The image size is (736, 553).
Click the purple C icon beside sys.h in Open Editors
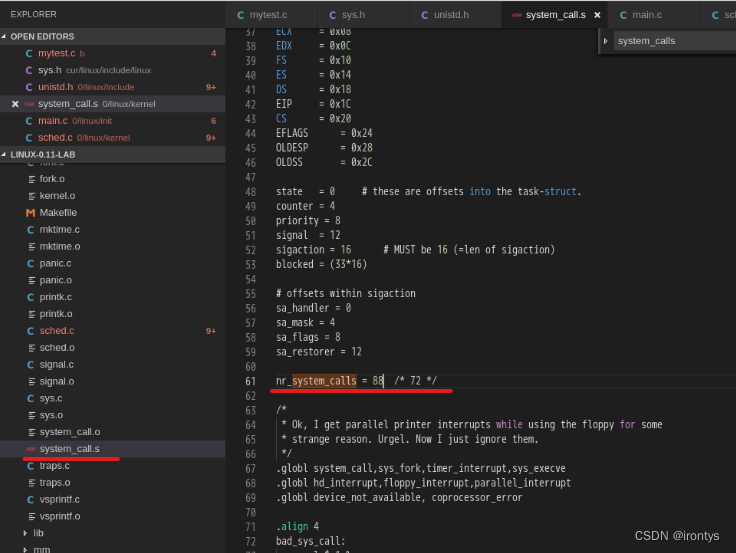[x=29, y=70]
